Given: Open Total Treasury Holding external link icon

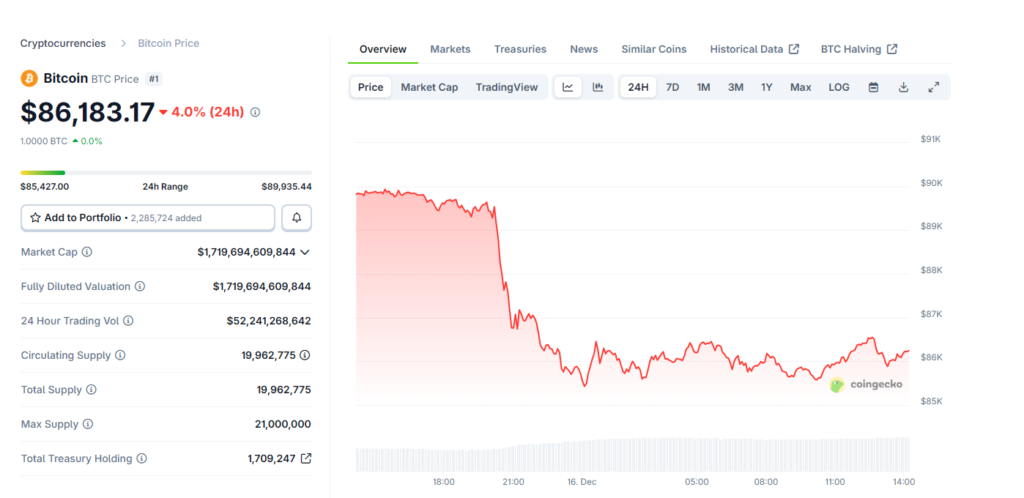Looking at the screenshot, I should [306, 459].
